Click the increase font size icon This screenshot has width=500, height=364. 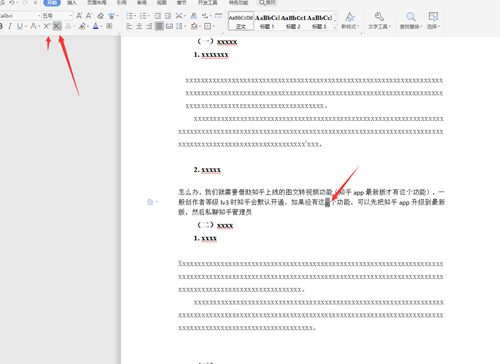tap(79, 16)
